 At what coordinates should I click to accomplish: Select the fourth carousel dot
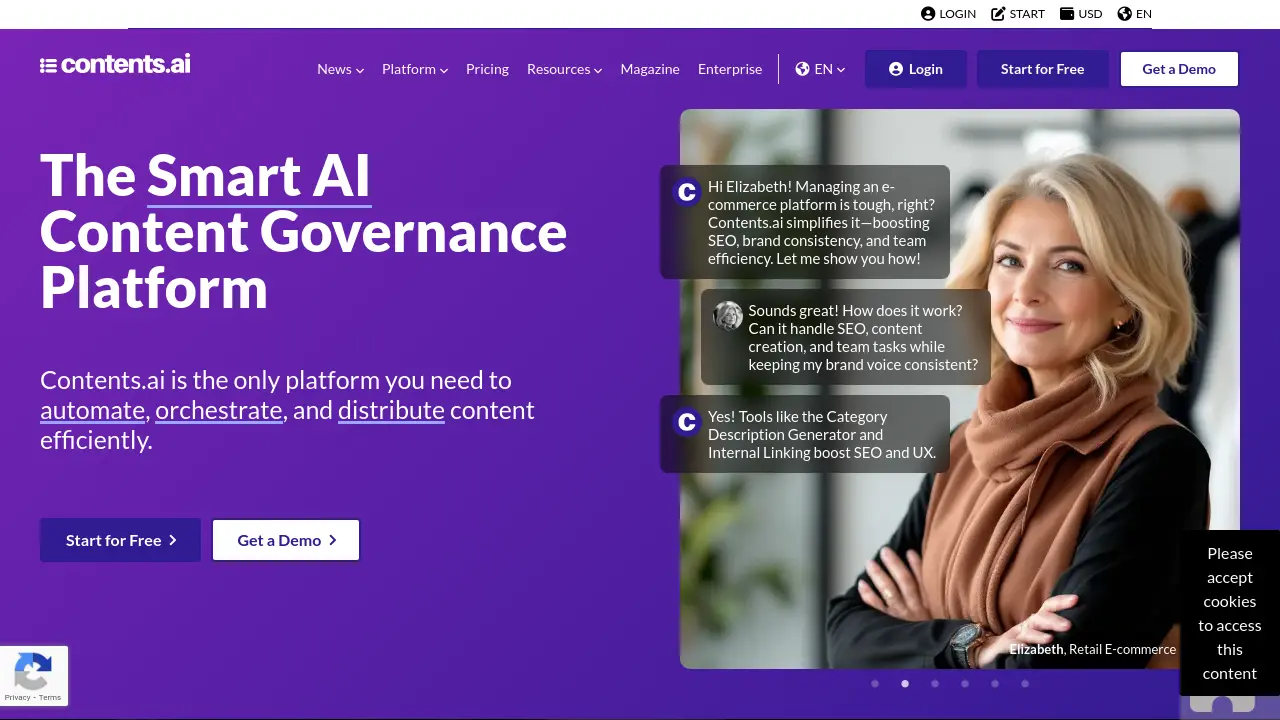pos(965,684)
